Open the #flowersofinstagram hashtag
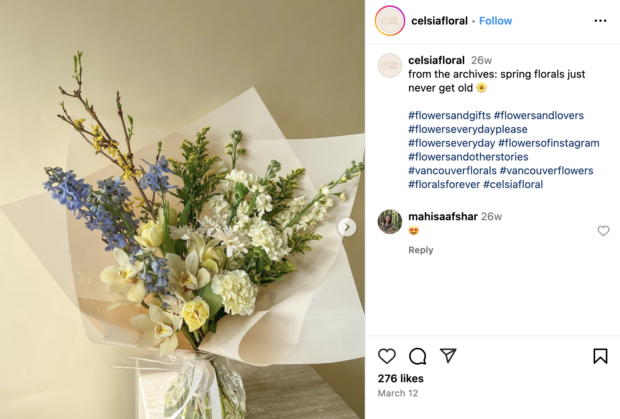620x419 pixels. coord(549,143)
